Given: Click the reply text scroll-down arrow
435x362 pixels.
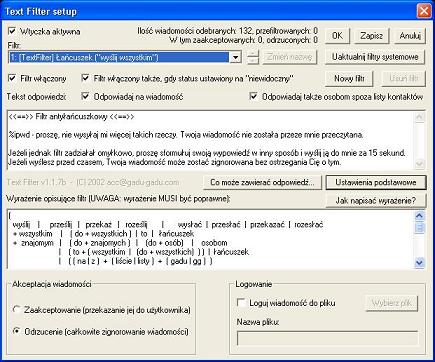Looking at the screenshot, I should [x=419, y=163].
